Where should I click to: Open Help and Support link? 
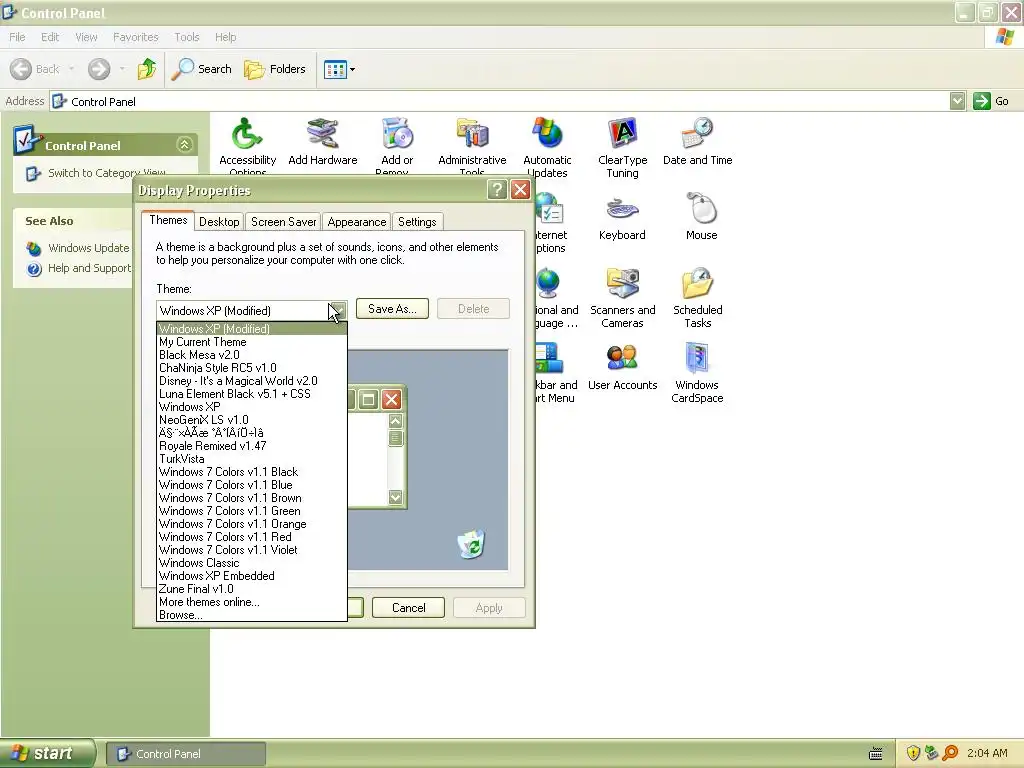point(89,268)
